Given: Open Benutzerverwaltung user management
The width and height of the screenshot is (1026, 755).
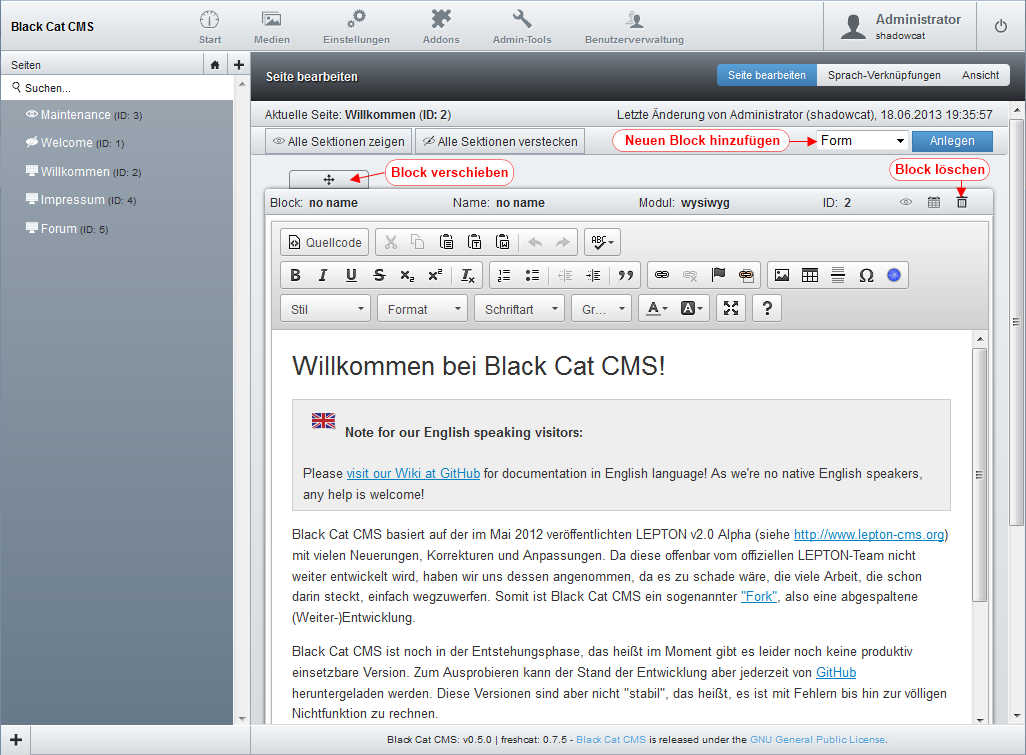Looking at the screenshot, I should 634,27.
